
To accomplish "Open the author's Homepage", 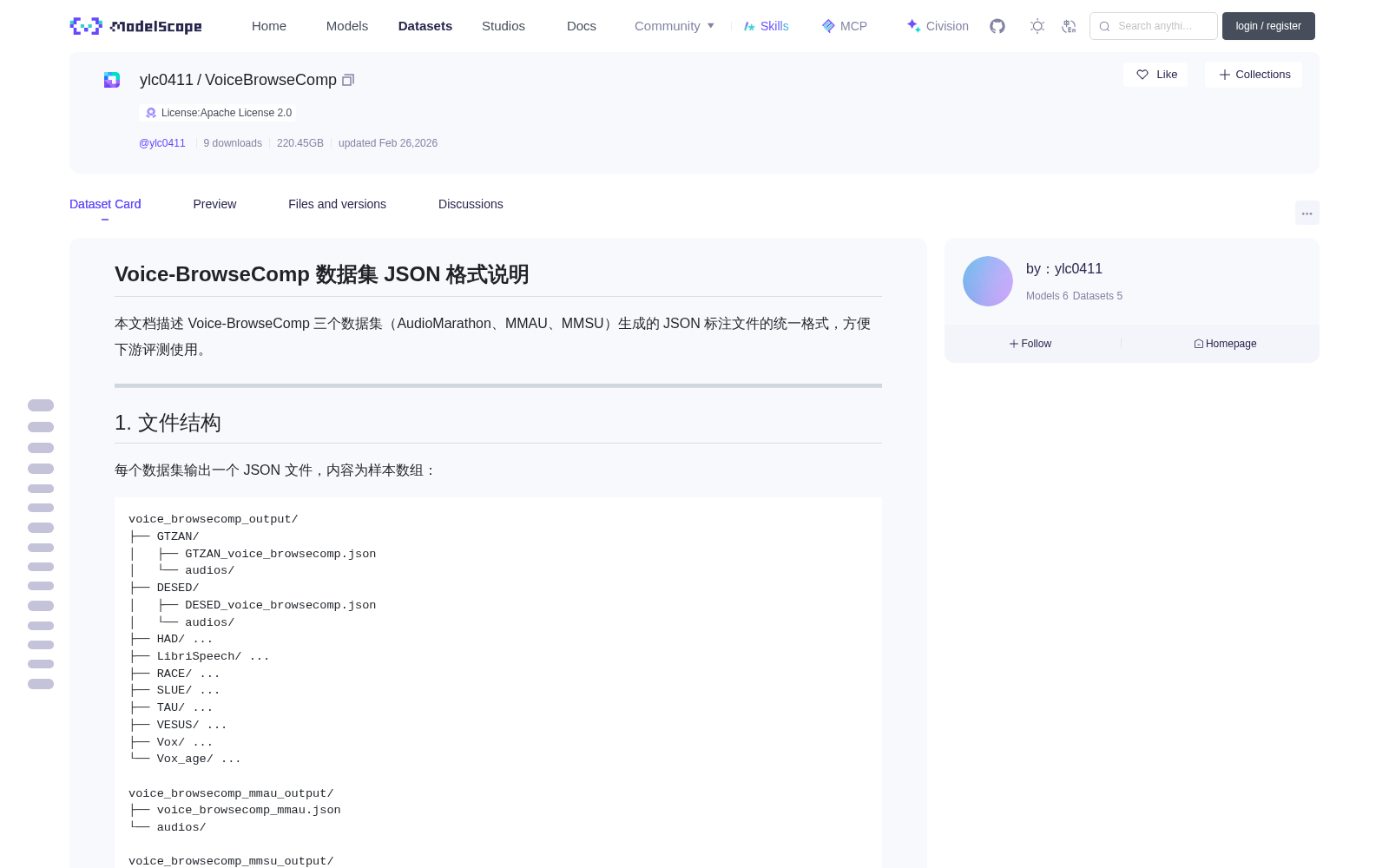I will click(1225, 344).
